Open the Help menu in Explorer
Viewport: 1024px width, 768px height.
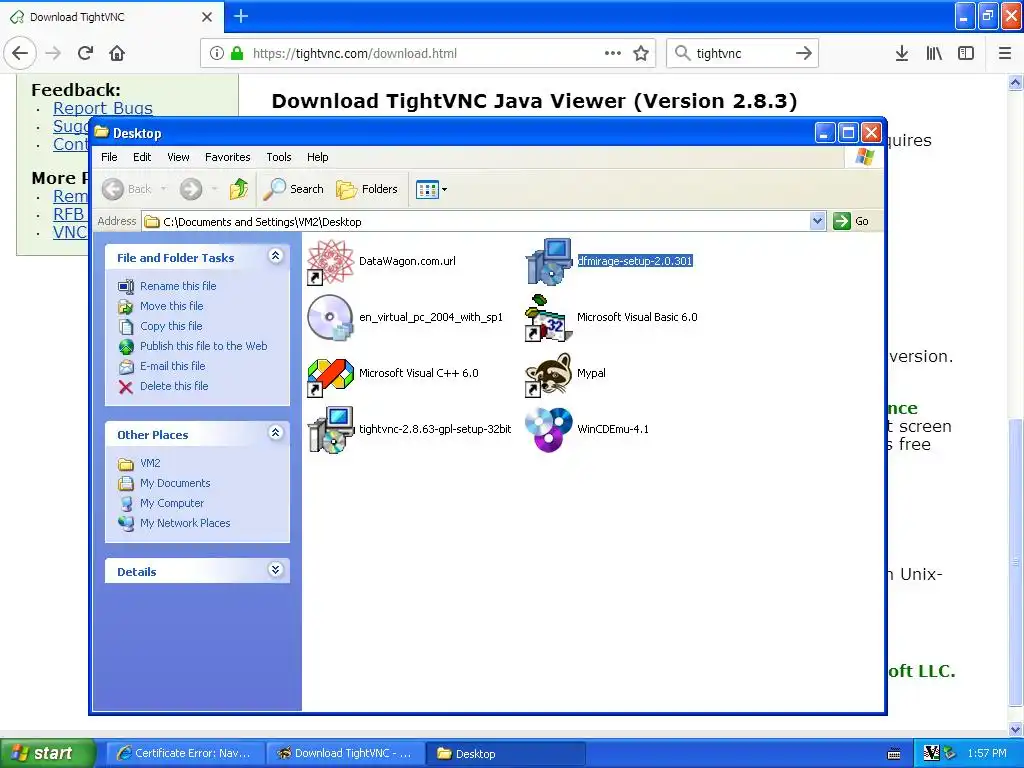click(x=317, y=157)
